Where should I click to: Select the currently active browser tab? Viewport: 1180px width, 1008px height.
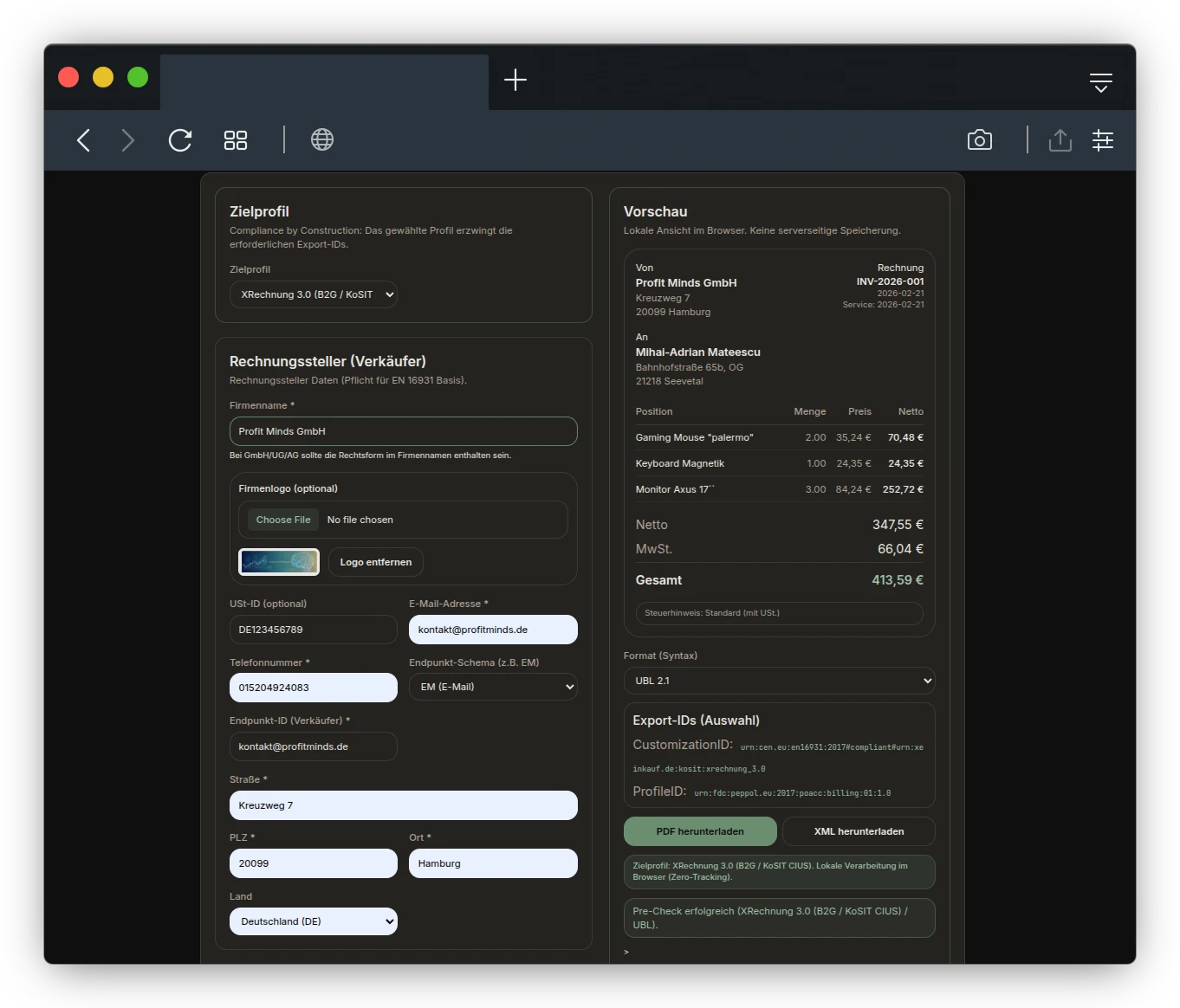(324, 82)
